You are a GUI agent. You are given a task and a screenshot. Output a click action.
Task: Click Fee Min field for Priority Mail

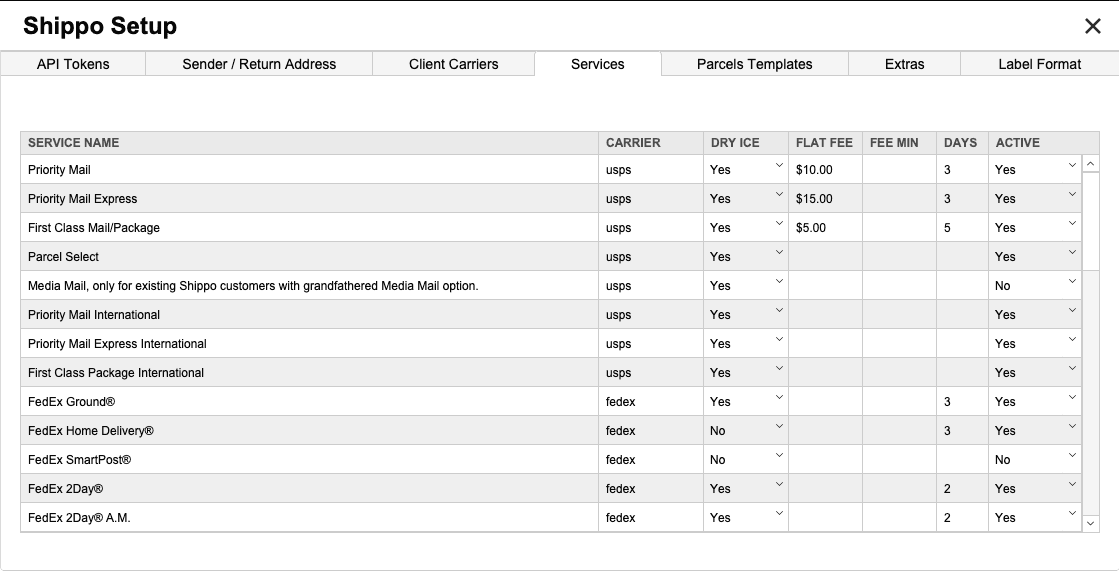[x=899, y=170]
